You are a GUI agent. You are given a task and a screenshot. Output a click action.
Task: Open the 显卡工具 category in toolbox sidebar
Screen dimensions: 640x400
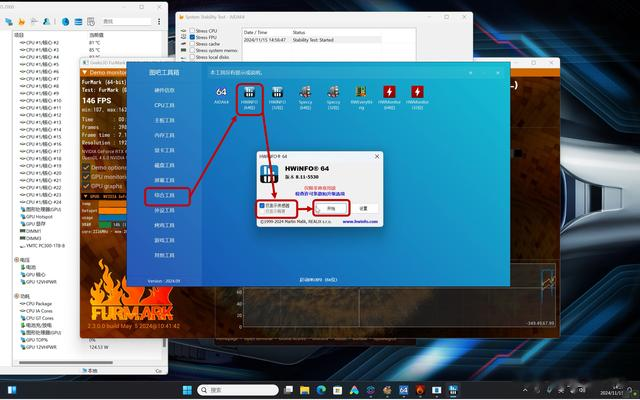click(164, 150)
